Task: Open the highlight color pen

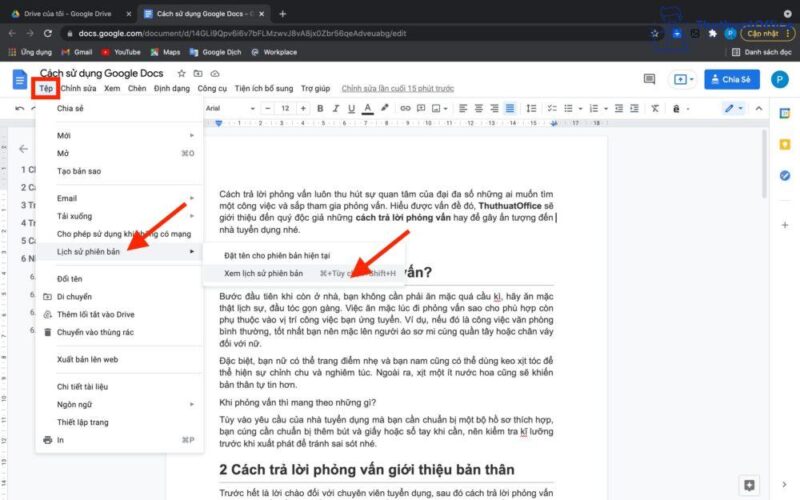Action: (384, 108)
